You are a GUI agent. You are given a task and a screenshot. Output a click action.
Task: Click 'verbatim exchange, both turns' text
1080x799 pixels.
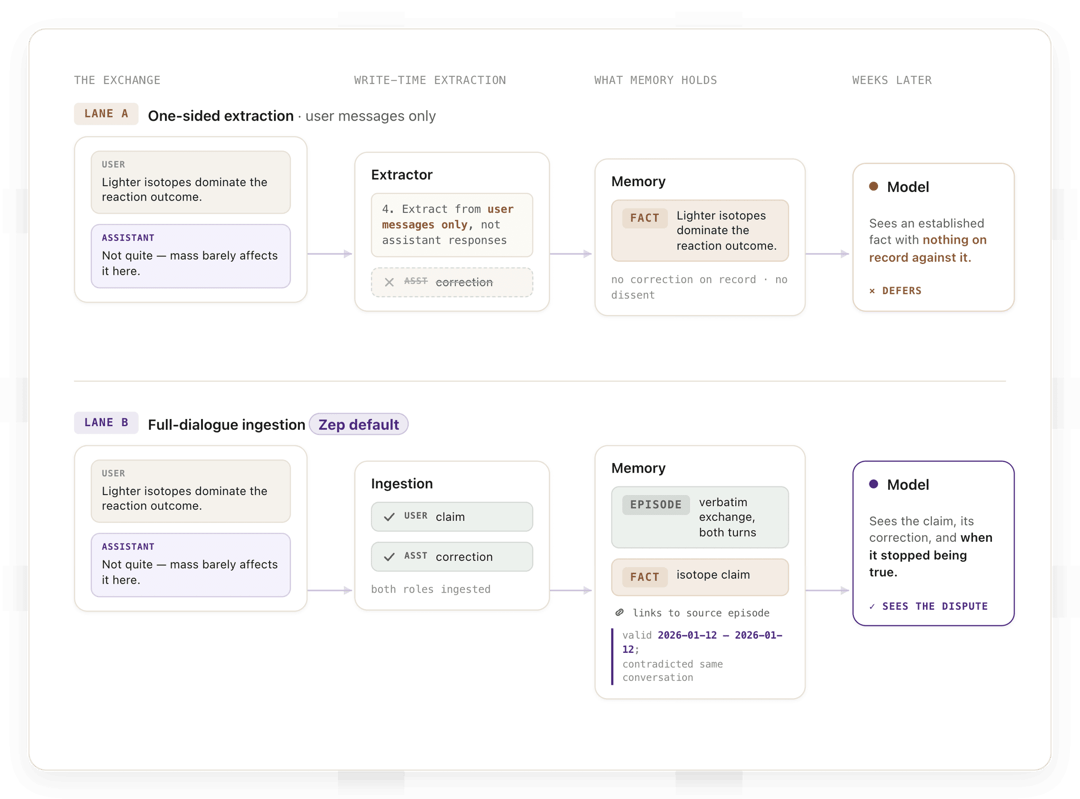click(x=727, y=517)
